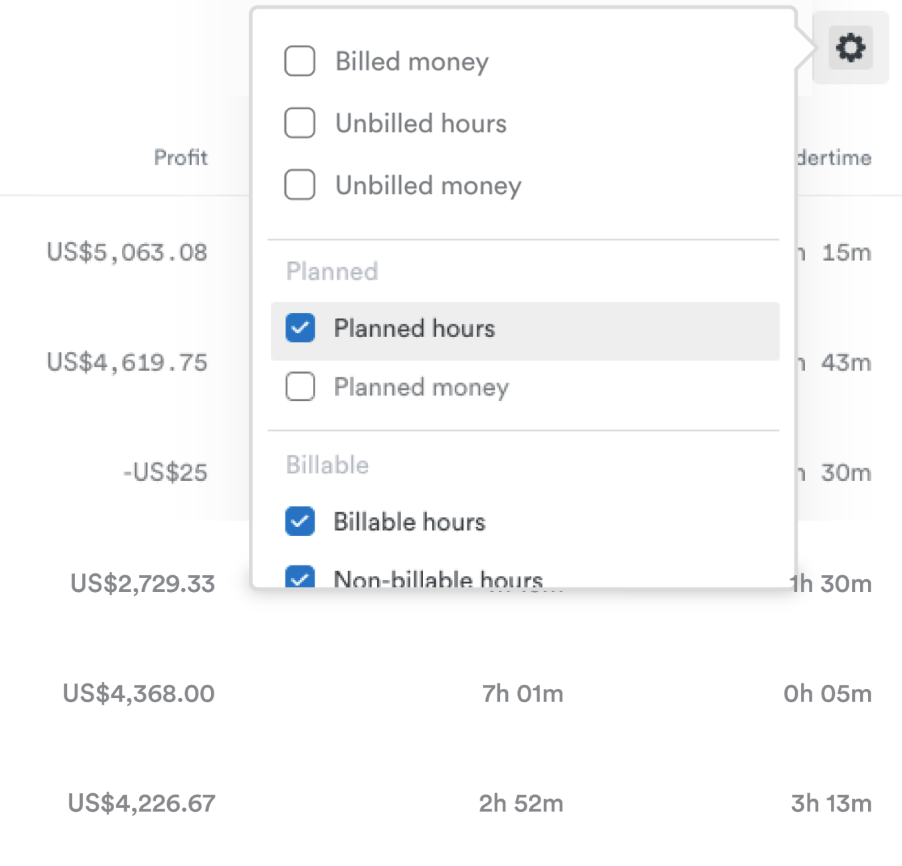Tick the Unbilled money checkbox

[x=300, y=185]
